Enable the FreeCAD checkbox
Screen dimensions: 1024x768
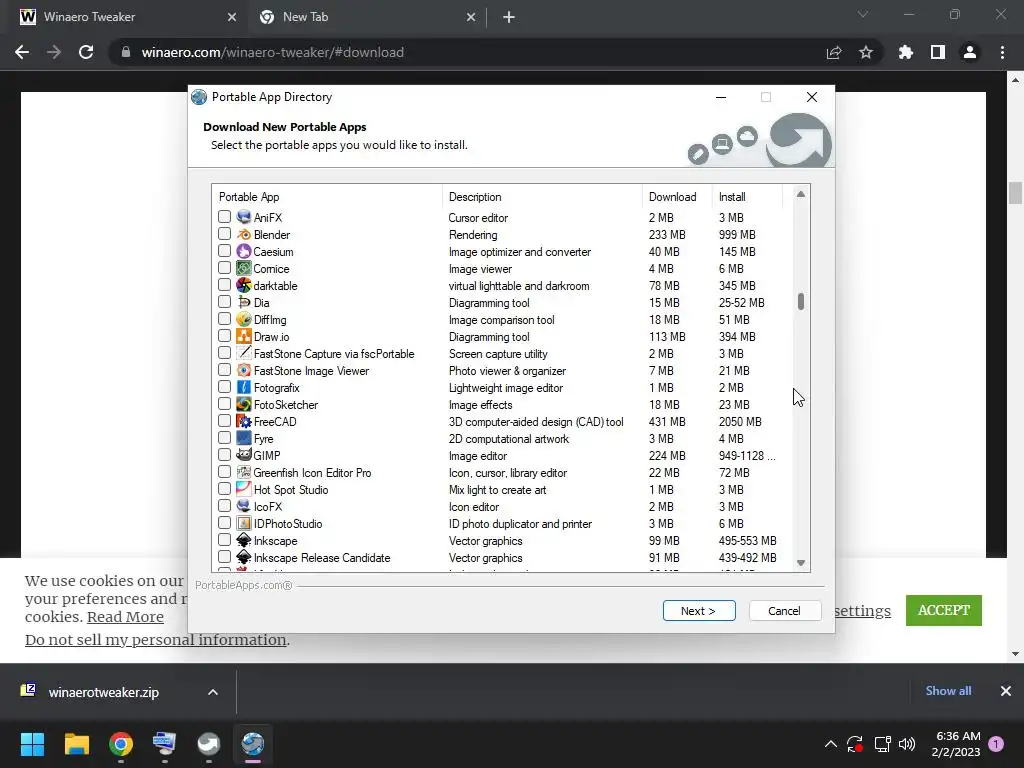tap(224, 420)
